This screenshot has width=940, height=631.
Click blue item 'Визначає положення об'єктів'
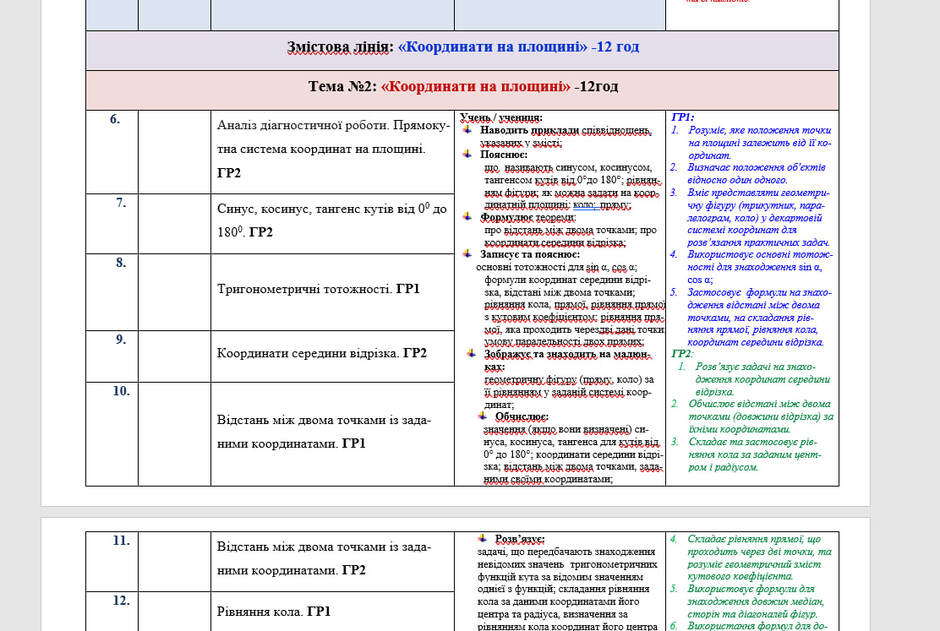[x=757, y=173]
